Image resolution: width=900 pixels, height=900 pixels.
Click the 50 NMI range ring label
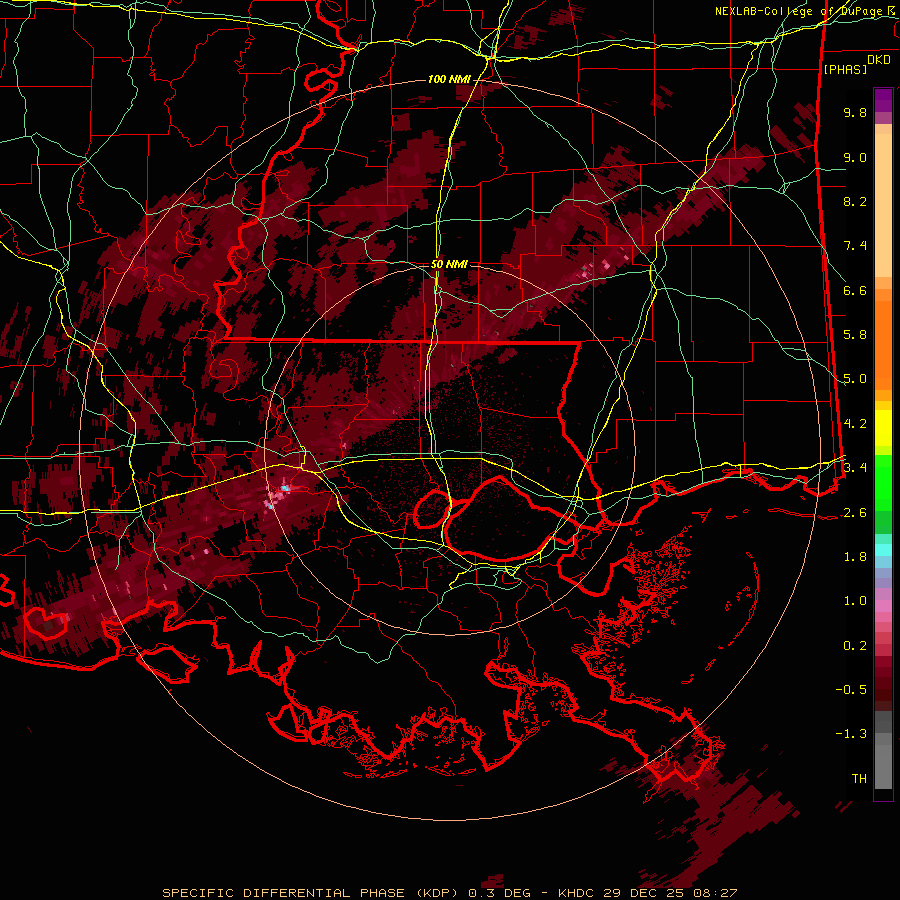pyautogui.click(x=449, y=264)
